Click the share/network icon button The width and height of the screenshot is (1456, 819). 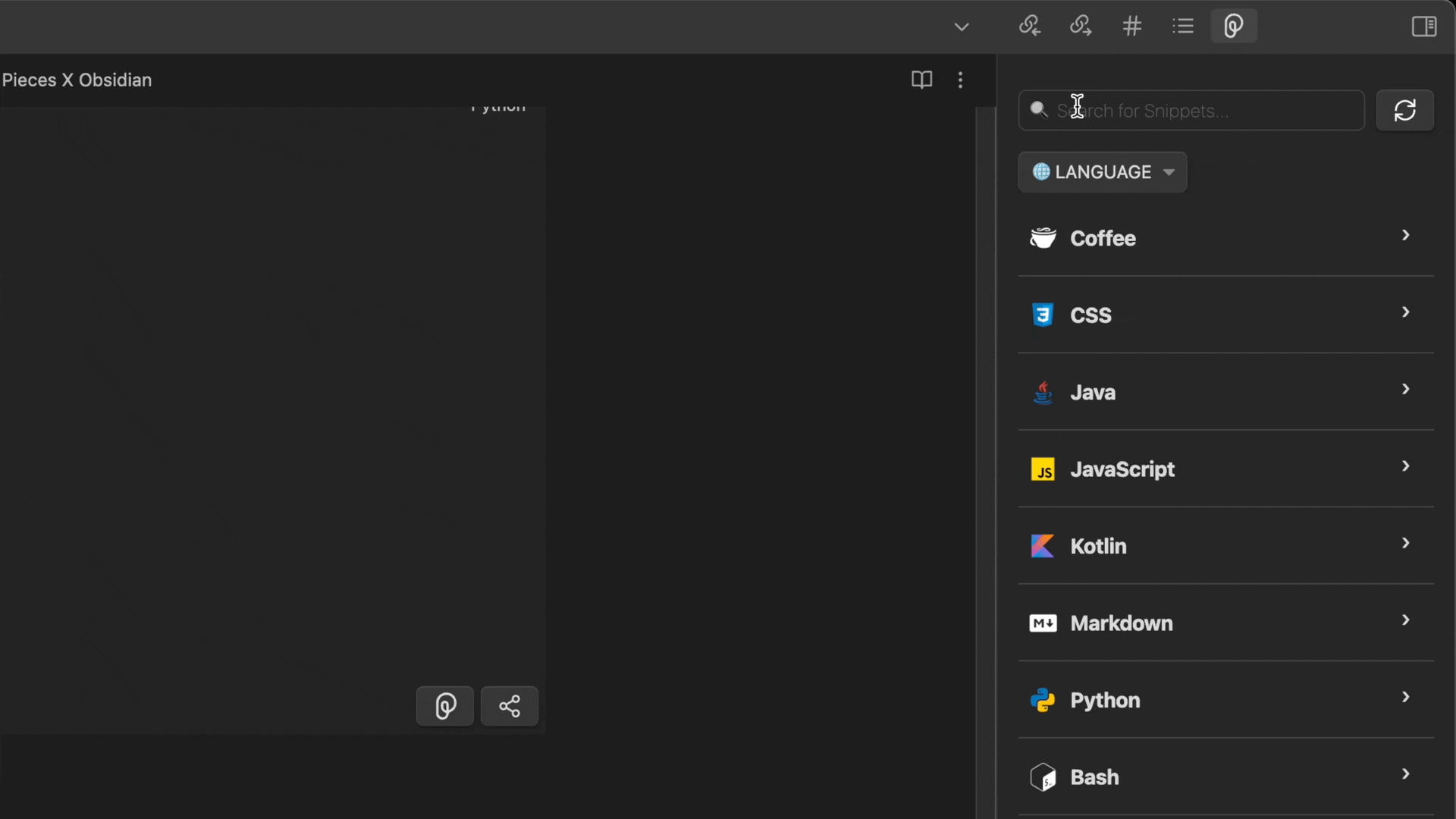pos(510,706)
